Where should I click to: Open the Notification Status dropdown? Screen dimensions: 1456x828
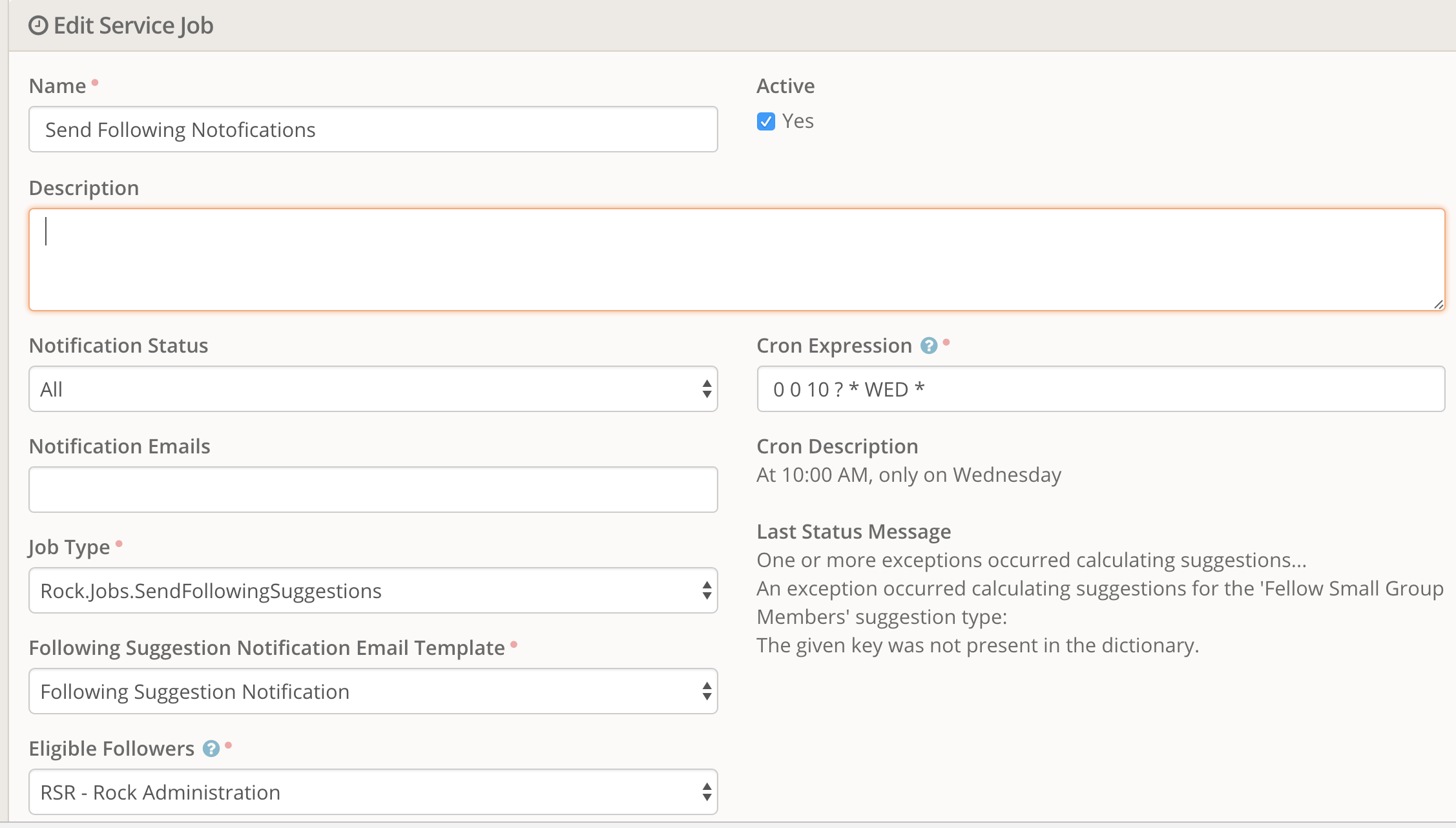(x=373, y=389)
